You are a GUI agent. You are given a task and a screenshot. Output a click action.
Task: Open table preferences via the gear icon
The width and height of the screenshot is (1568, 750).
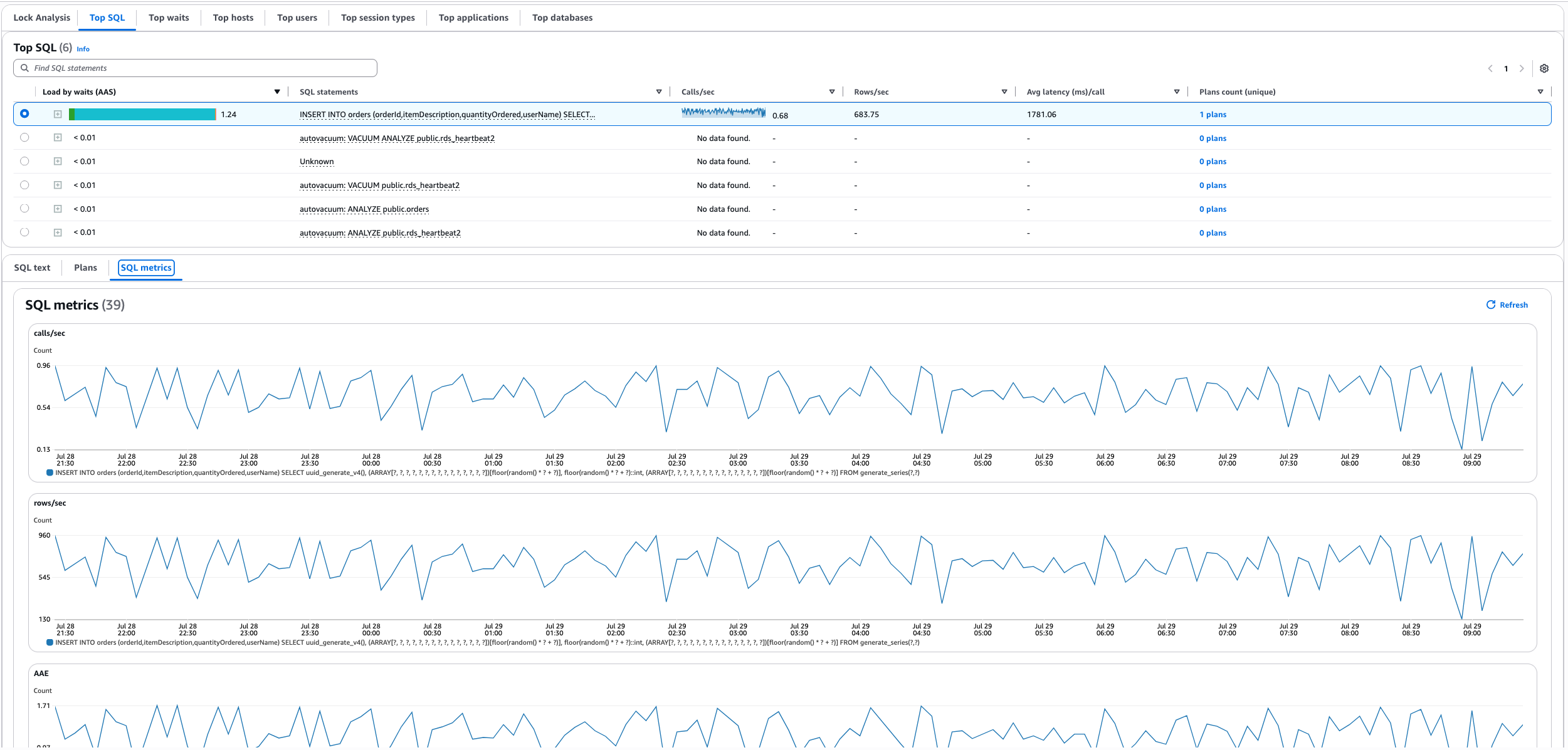tap(1545, 68)
